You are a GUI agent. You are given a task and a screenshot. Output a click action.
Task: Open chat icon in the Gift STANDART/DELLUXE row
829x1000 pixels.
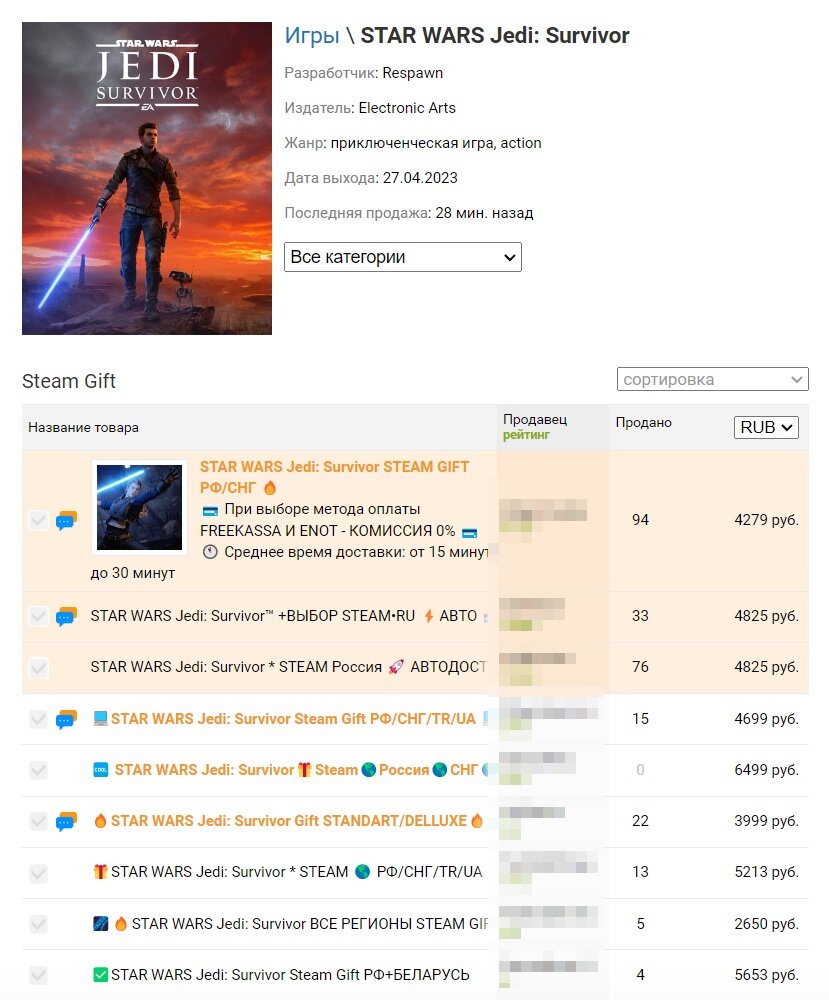click(66, 821)
